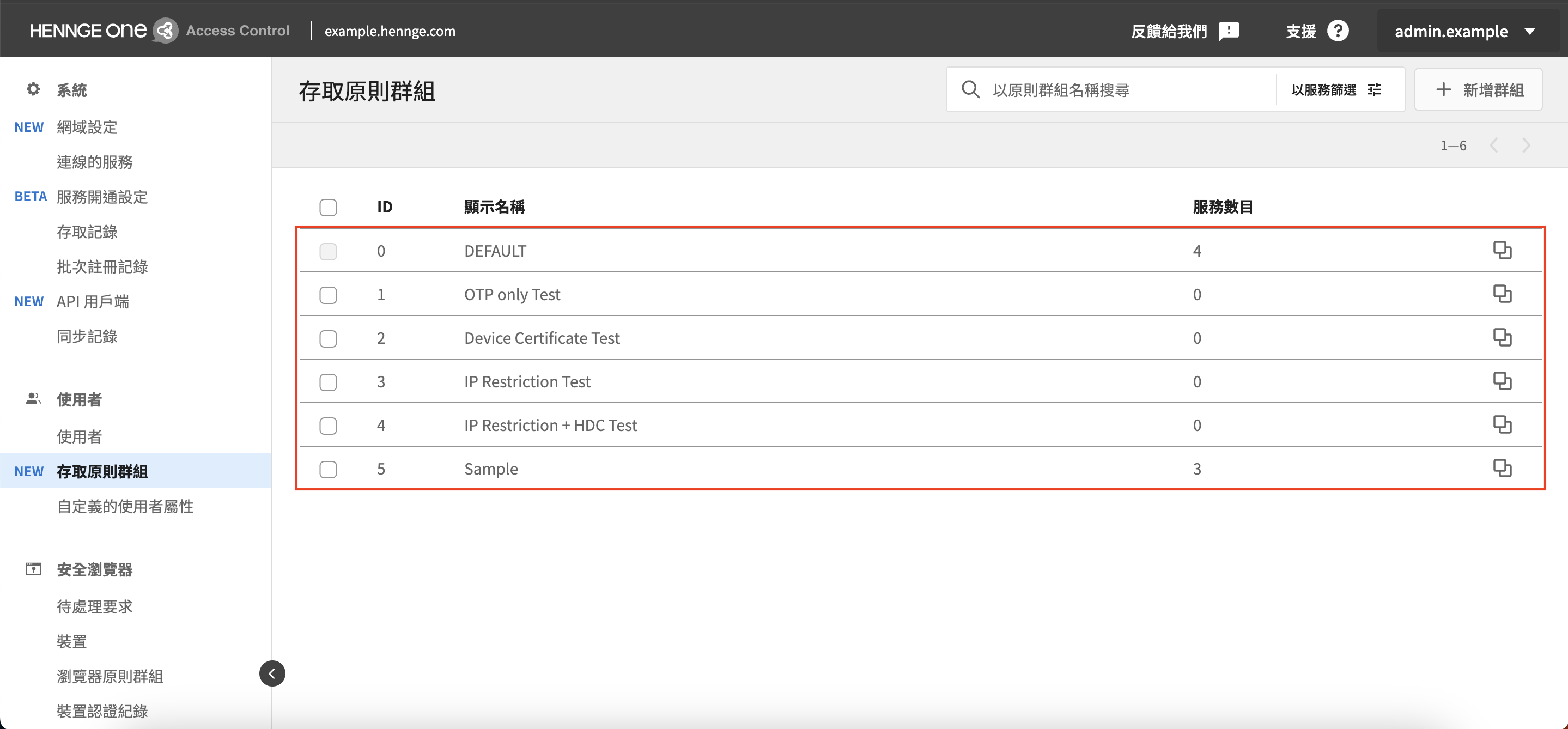Click the 新增群組 button
Viewport: 1568px width, 729px height.
pos(1478,89)
